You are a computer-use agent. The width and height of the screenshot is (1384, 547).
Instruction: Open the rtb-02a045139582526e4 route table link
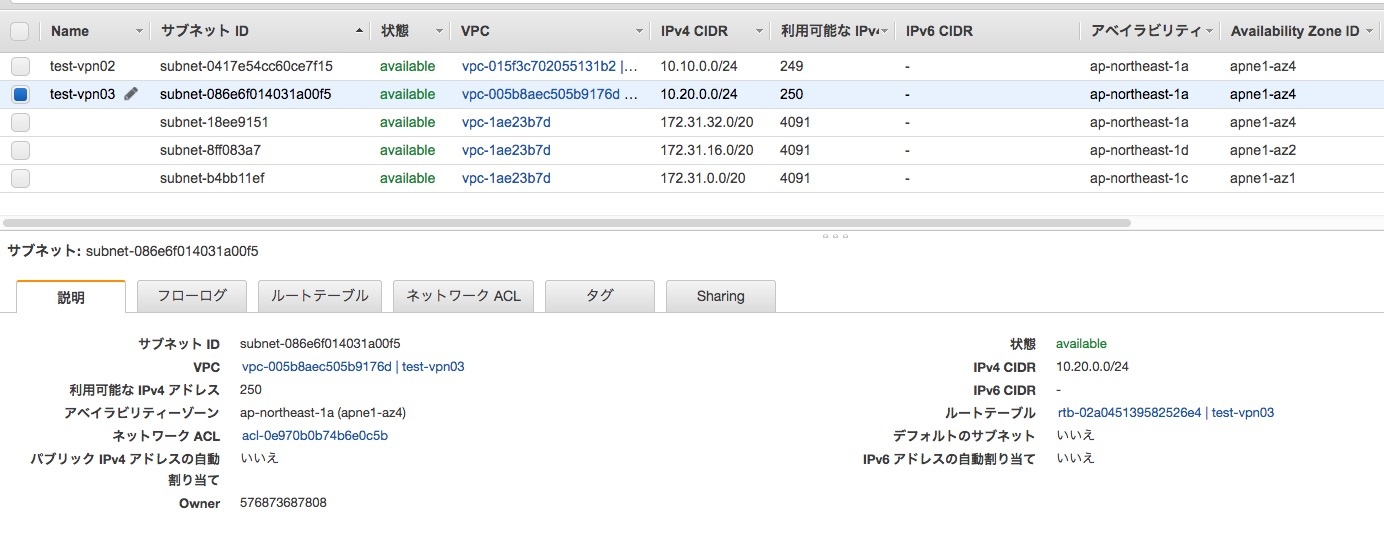tap(1128, 412)
